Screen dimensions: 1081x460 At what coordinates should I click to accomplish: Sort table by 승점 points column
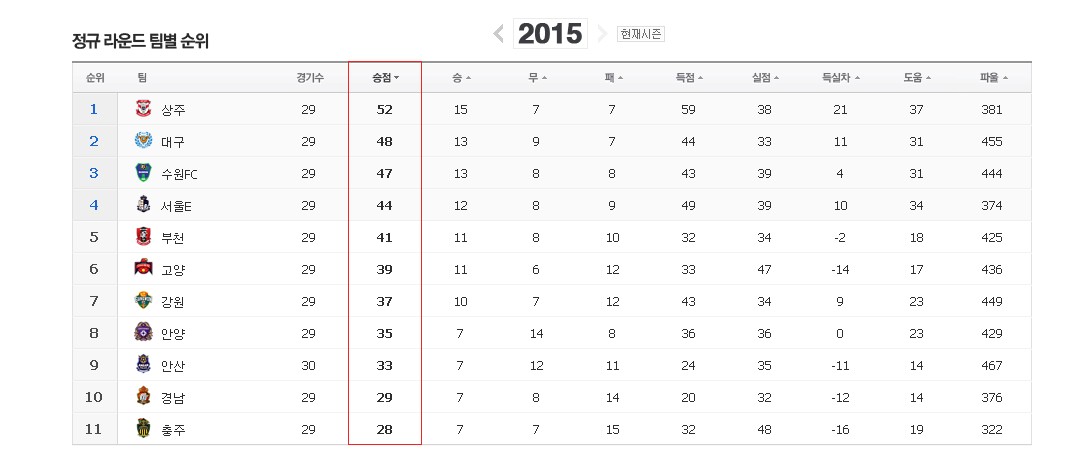tap(385, 77)
